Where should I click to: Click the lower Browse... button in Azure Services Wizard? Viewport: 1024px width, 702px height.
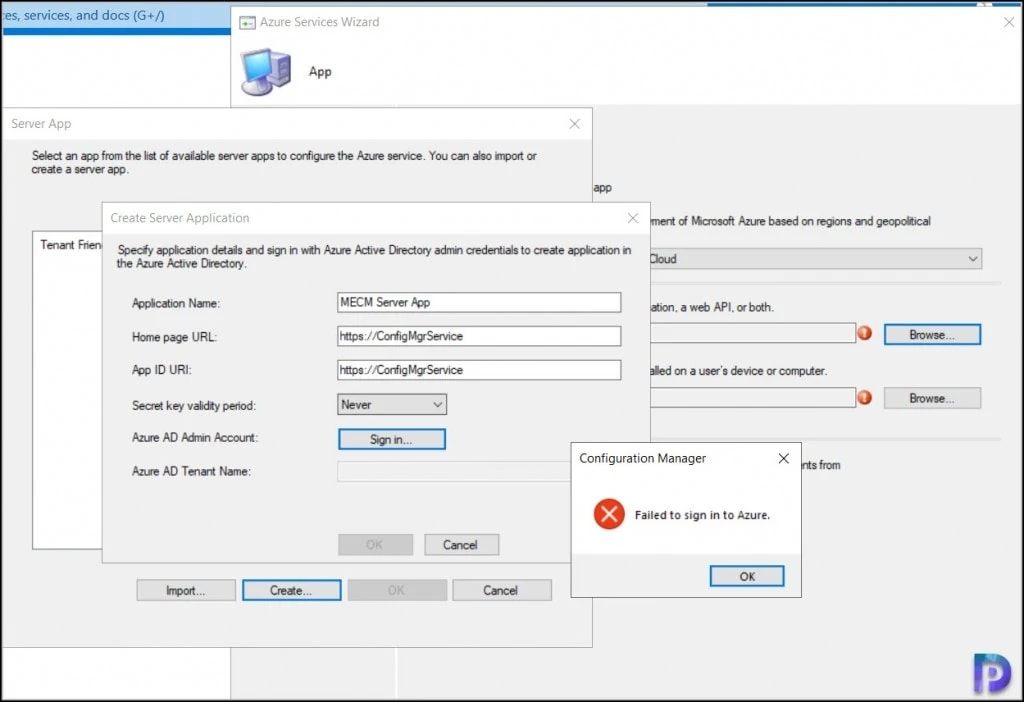(x=932, y=398)
